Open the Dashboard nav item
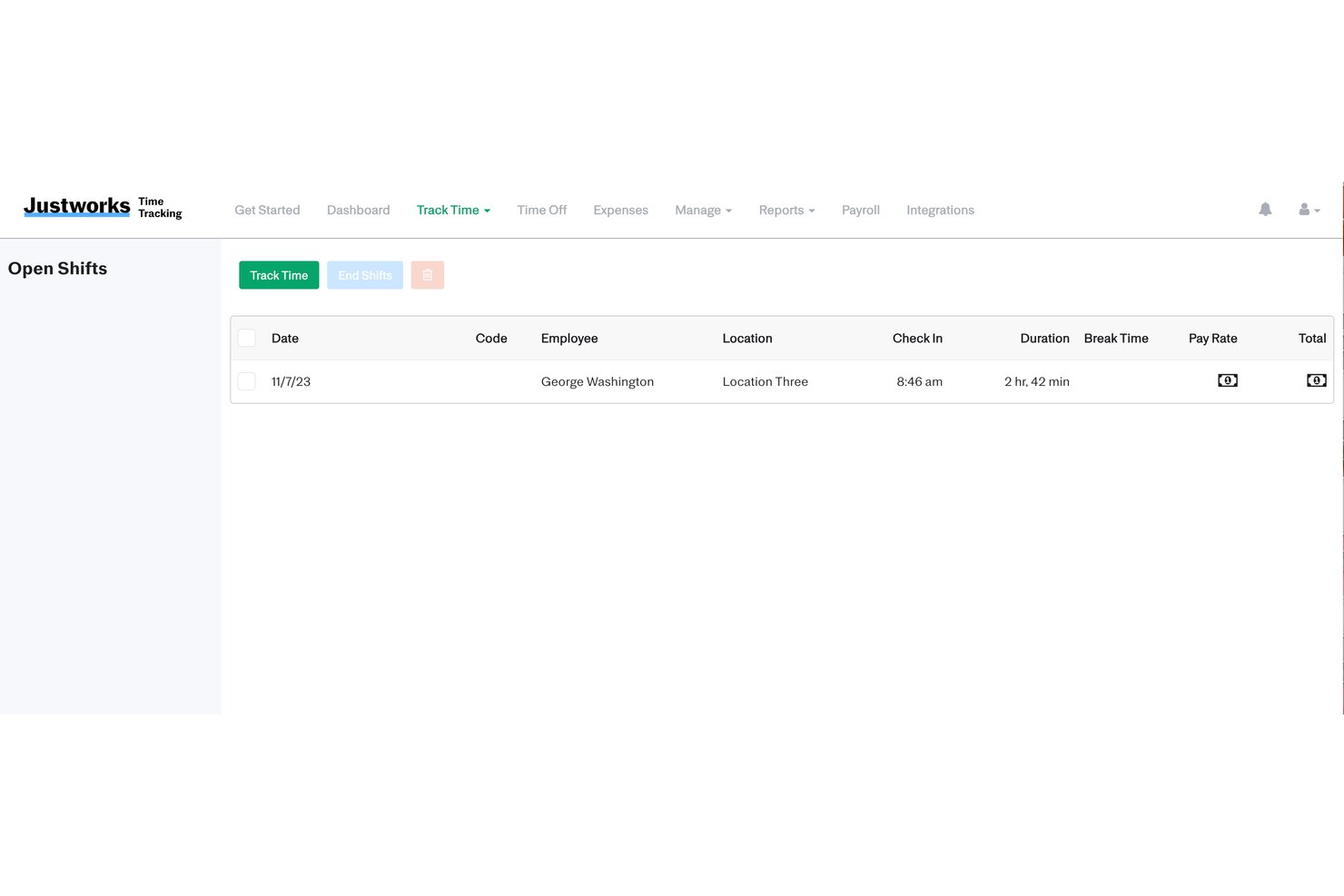 pyautogui.click(x=358, y=210)
